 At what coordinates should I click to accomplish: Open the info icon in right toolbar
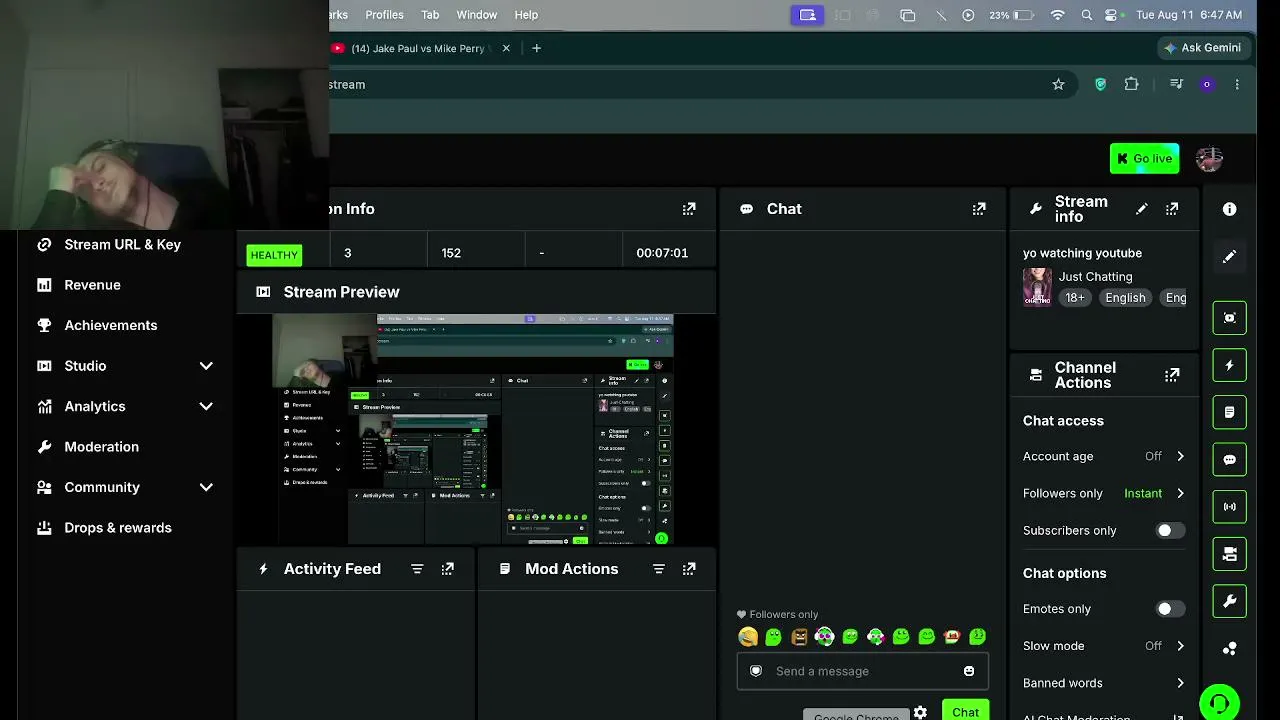(x=1229, y=209)
